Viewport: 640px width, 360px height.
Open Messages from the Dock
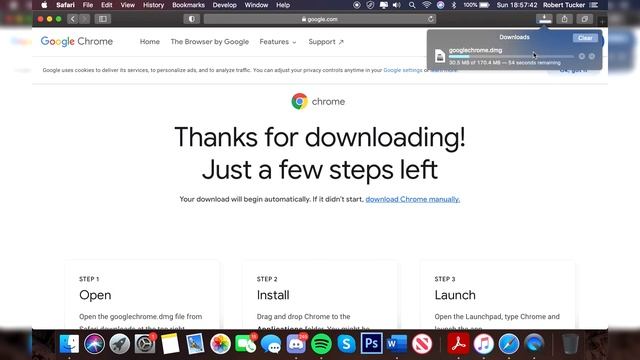[271, 344]
